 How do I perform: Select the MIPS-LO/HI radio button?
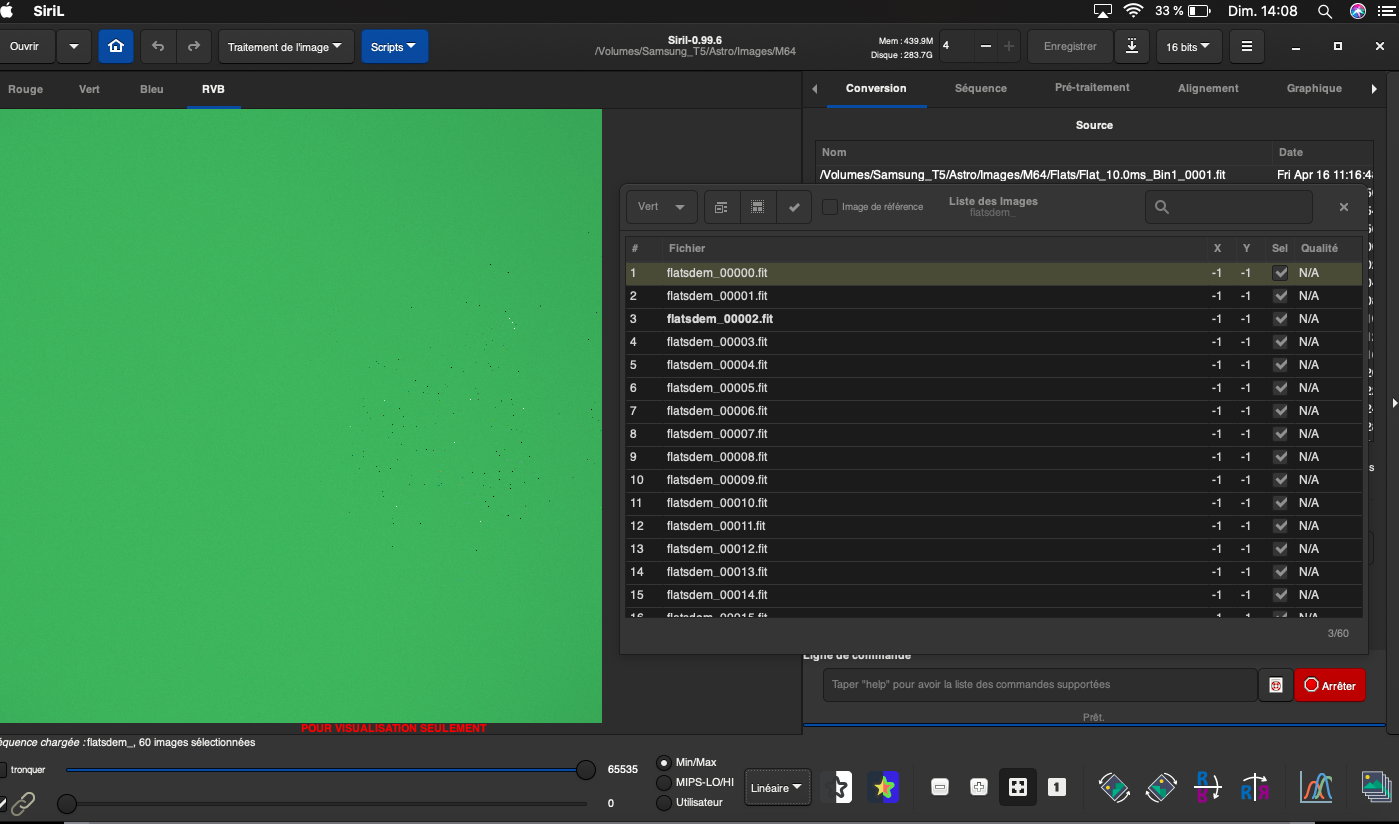pyautogui.click(x=664, y=782)
